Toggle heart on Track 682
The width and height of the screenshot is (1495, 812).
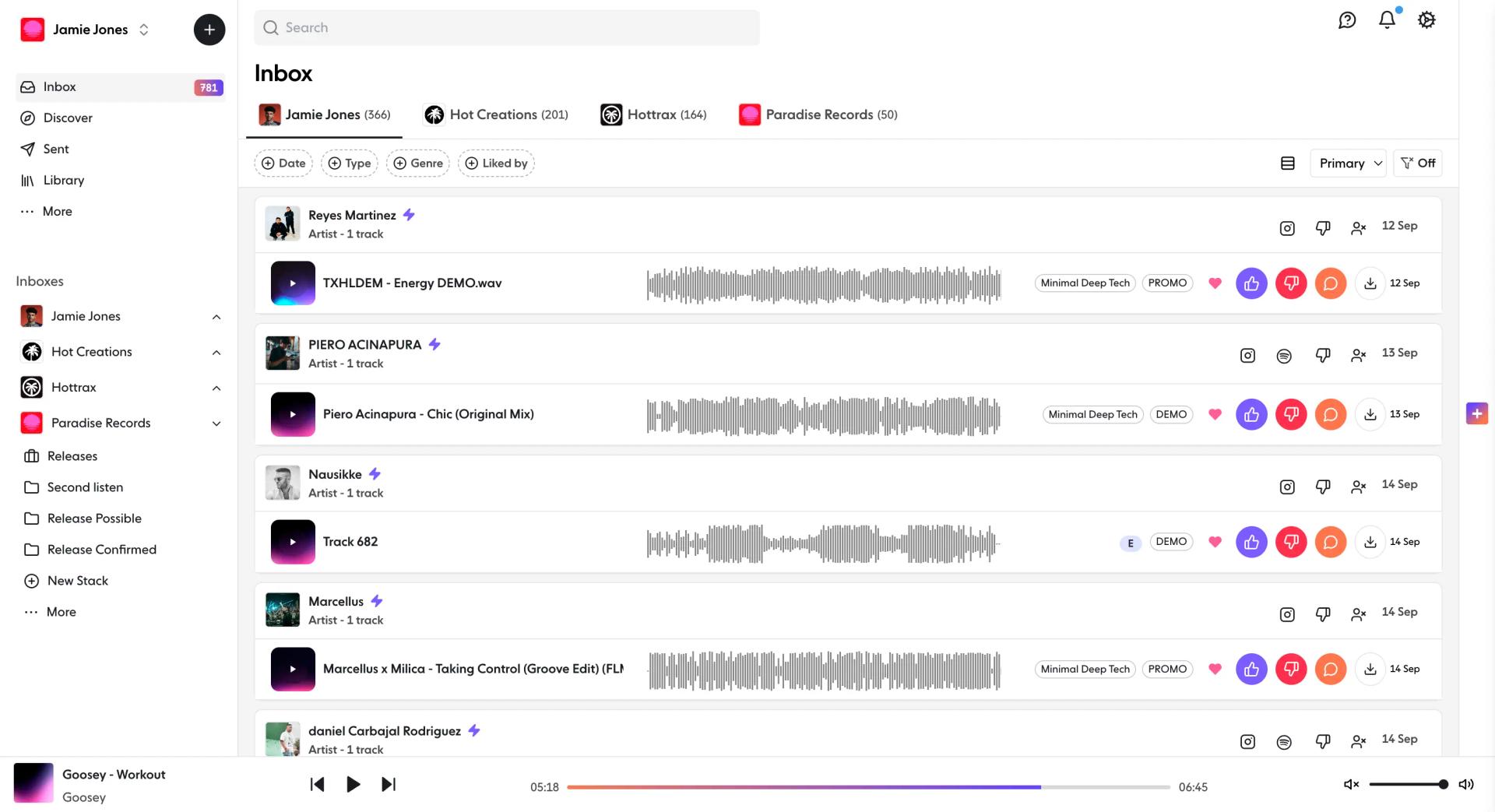[x=1215, y=542]
